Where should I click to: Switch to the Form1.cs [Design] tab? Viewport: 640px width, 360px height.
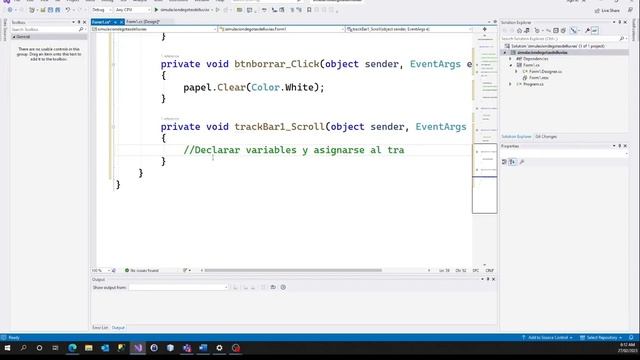[x=143, y=22]
